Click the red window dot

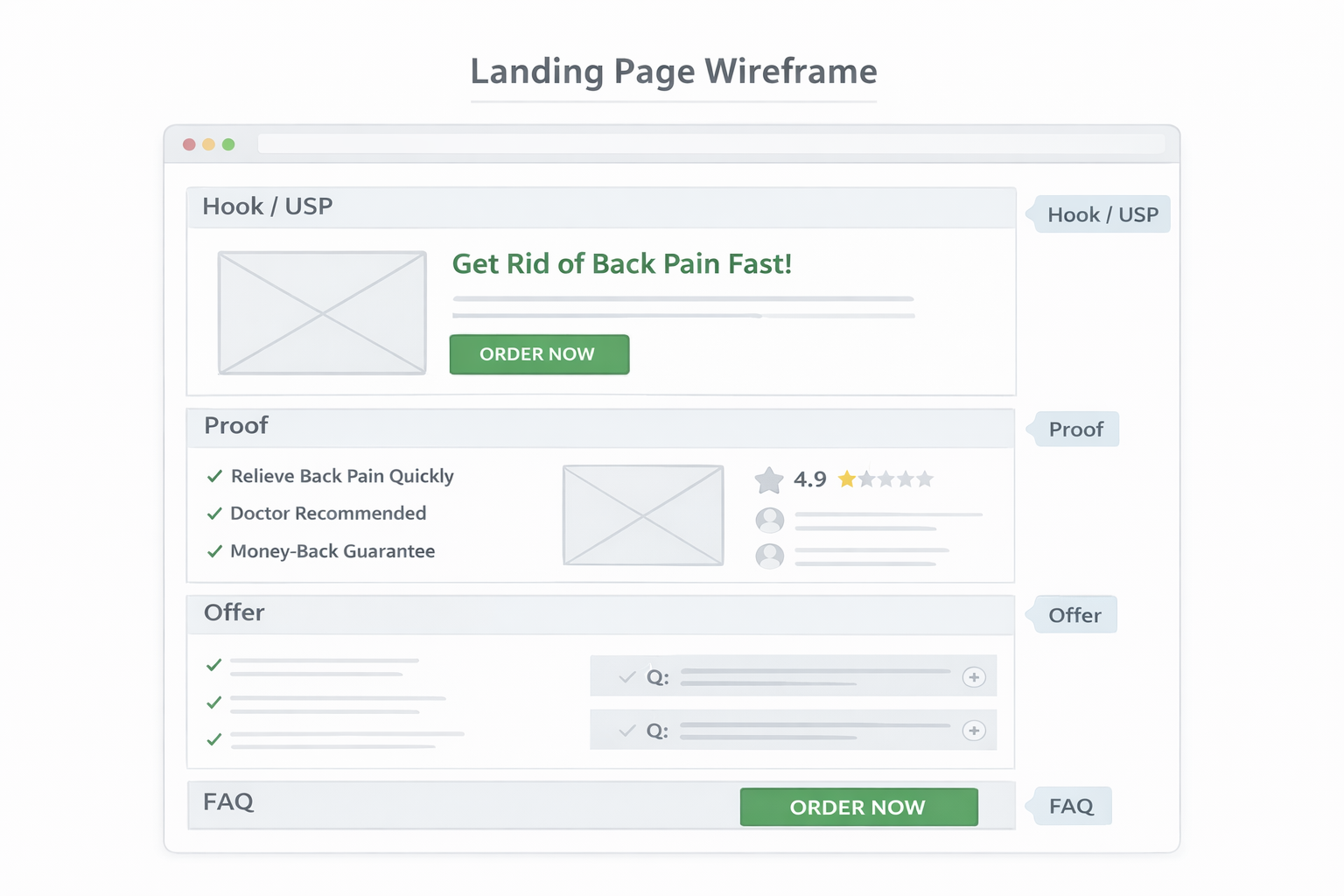tap(189, 144)
